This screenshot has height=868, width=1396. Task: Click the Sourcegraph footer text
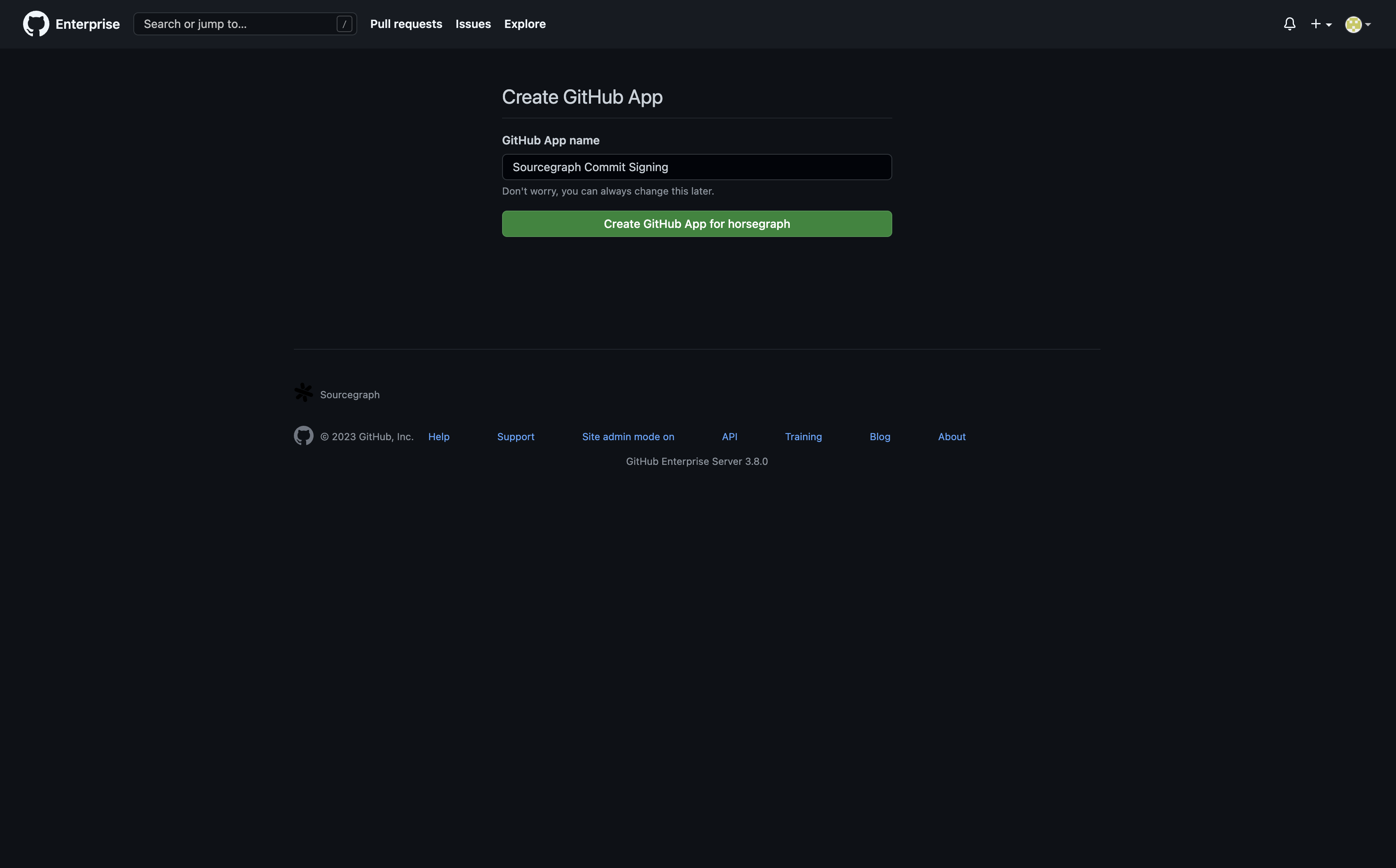pos(350,395)
